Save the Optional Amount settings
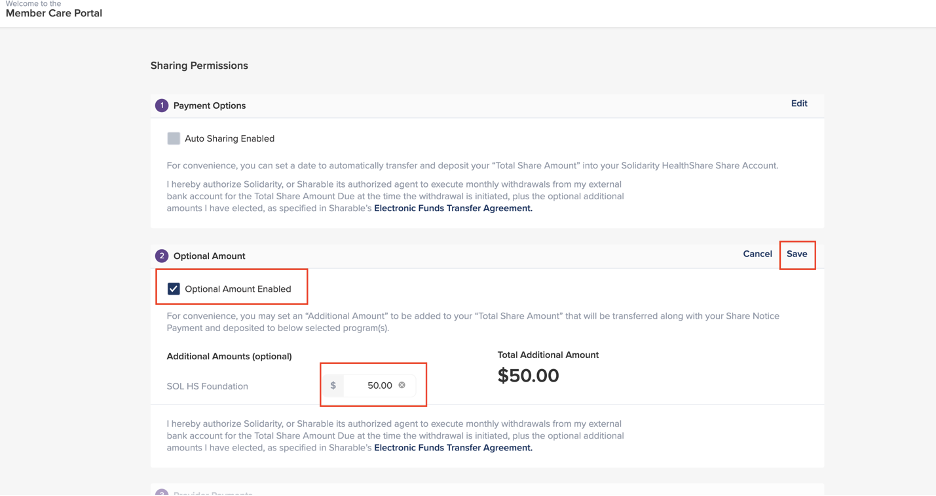Screen dimensions: 936x496 pyautogui.click(x=797, y=254)
